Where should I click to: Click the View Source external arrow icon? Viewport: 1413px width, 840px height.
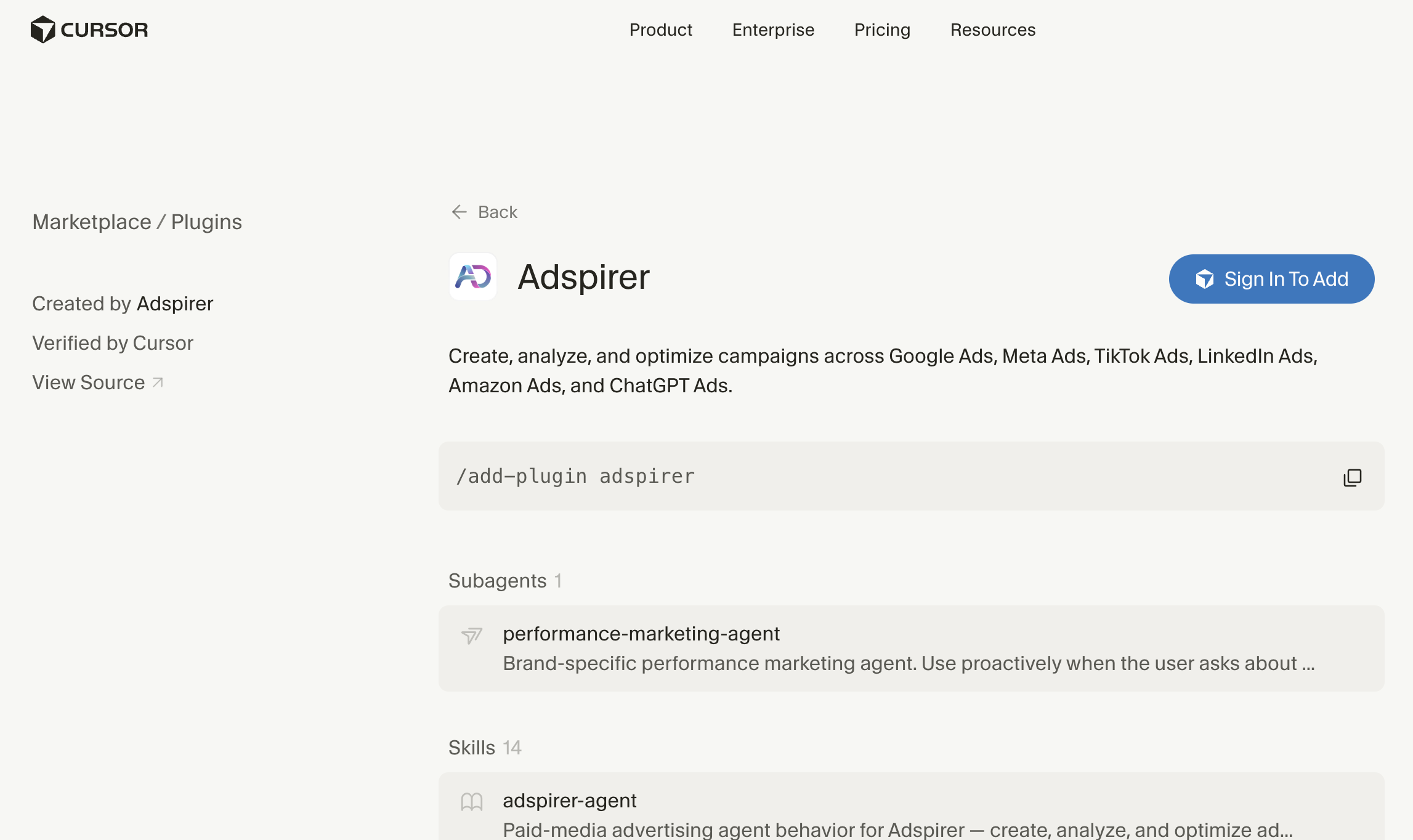pos(158,383)
